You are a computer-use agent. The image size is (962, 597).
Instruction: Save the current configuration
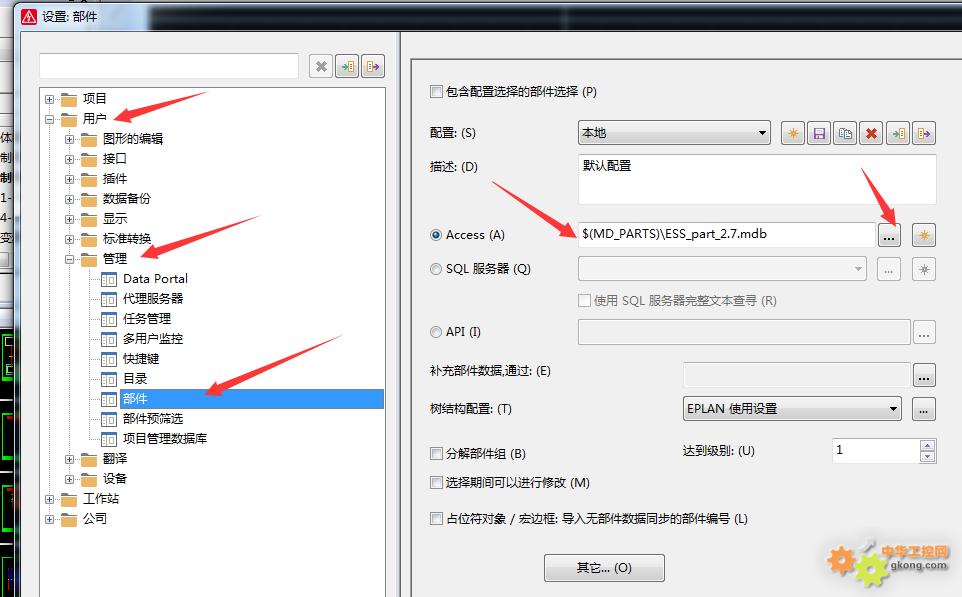(x=819, y=133)
